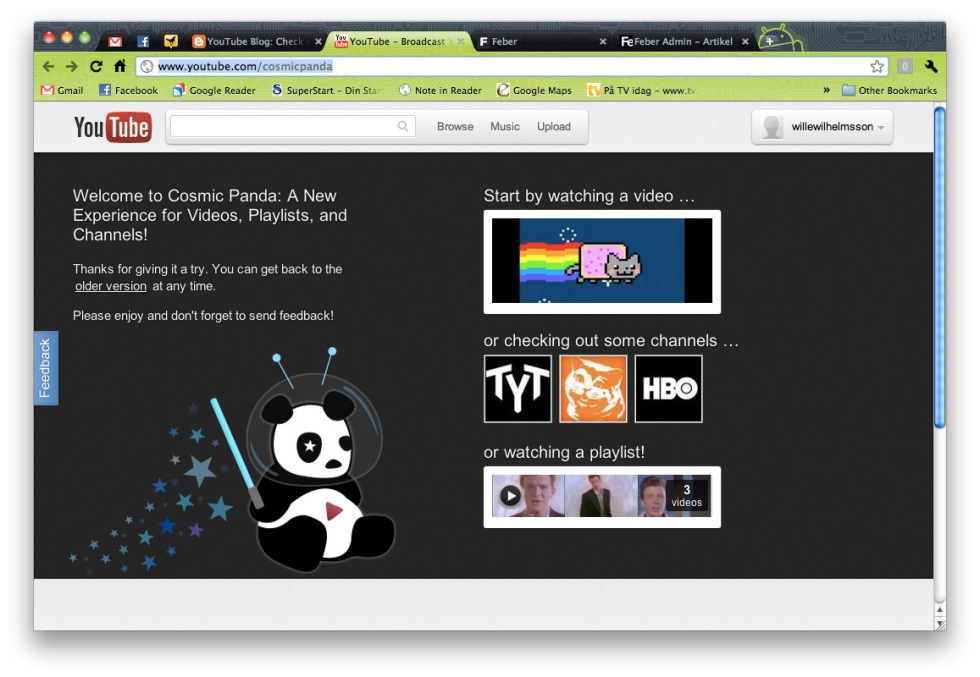Open the Browse menu item
The height and width of the screenshot is (677, 980).
pos(455,127)
